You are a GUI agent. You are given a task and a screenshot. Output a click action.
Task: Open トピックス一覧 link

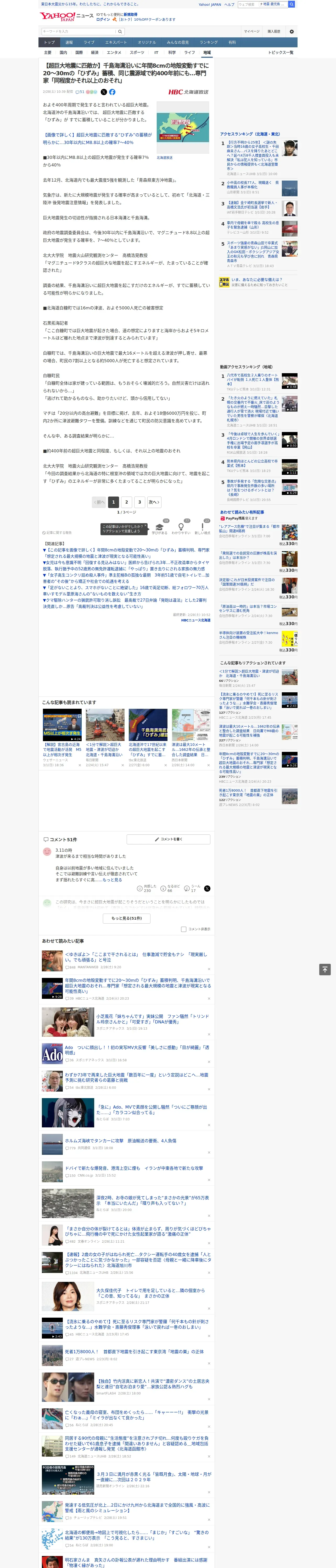click(281, 52)
